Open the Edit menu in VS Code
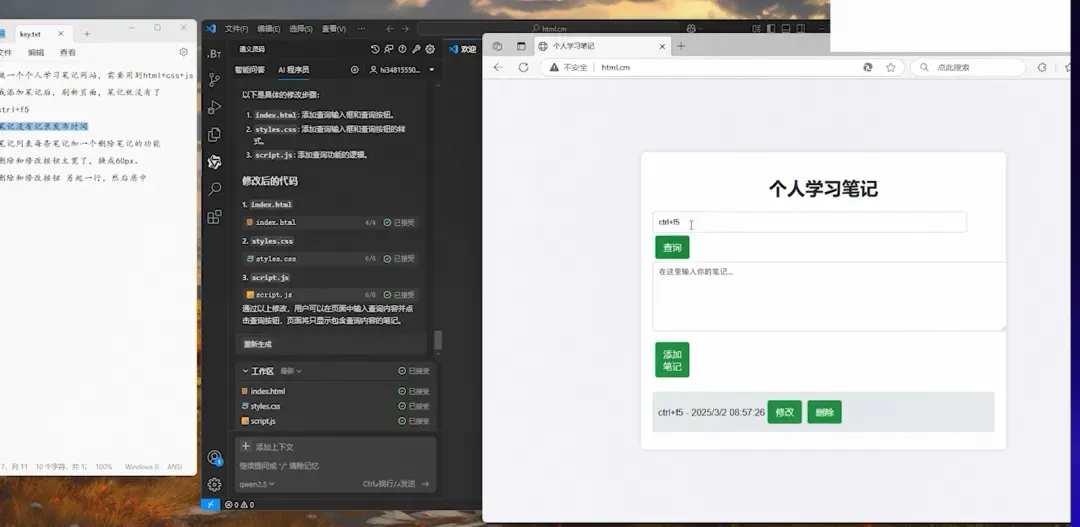This screenshot has height=527, width=1080. 269,29
